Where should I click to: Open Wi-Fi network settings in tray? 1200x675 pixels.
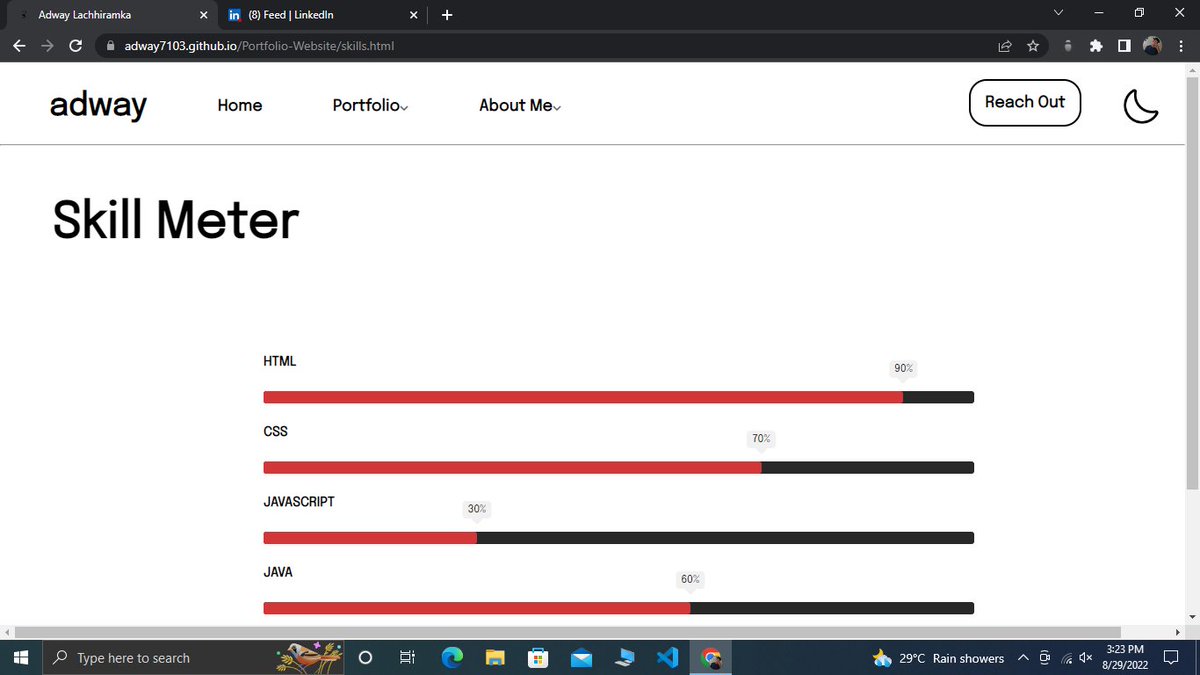1066,658
